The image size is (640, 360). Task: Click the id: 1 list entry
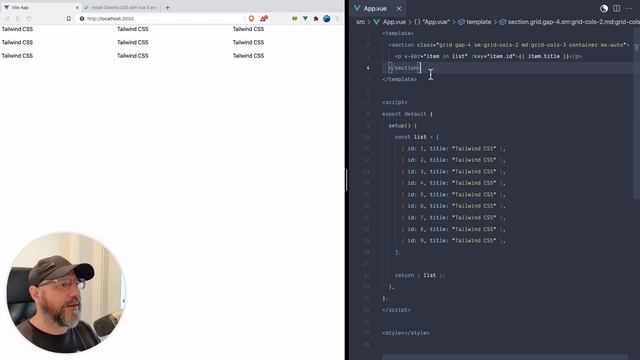point(453,149)
